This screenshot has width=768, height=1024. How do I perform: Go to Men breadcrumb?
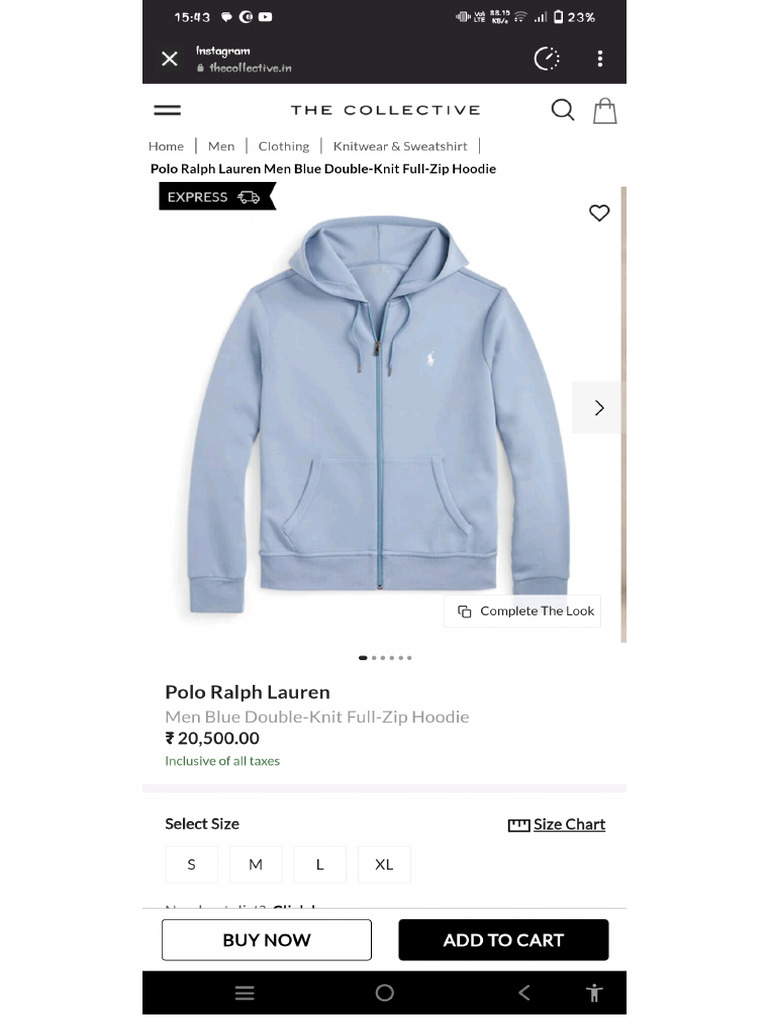coord(221,146)
